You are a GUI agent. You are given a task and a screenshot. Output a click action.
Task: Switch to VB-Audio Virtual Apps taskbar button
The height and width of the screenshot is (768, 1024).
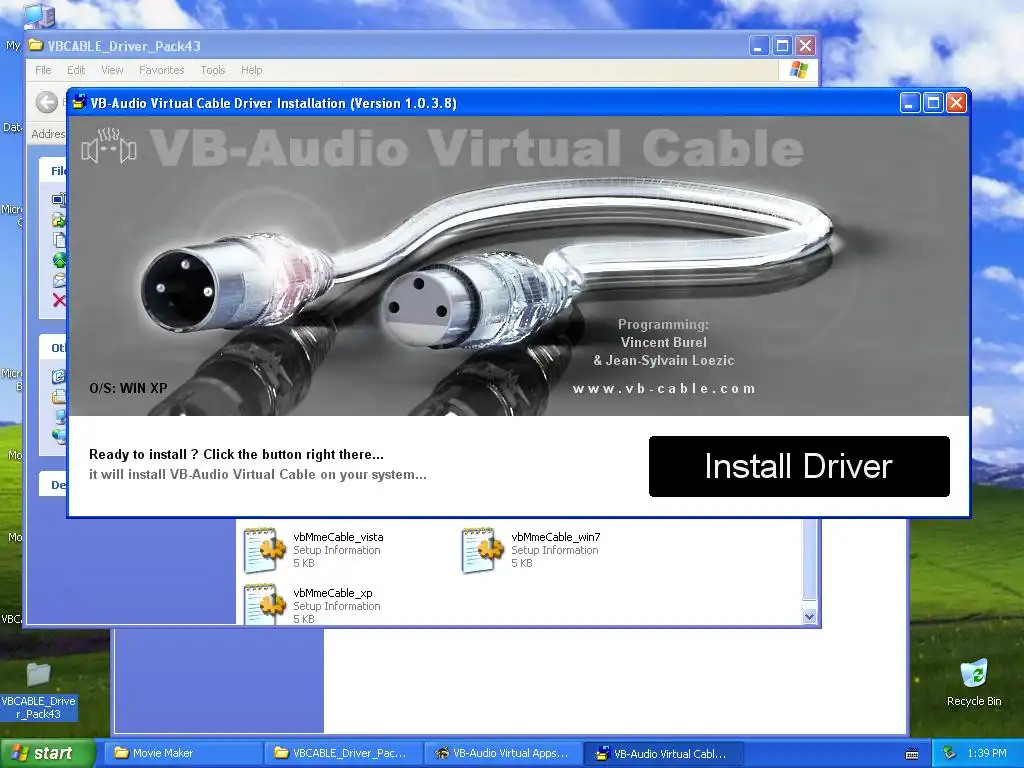coord(504,753)
